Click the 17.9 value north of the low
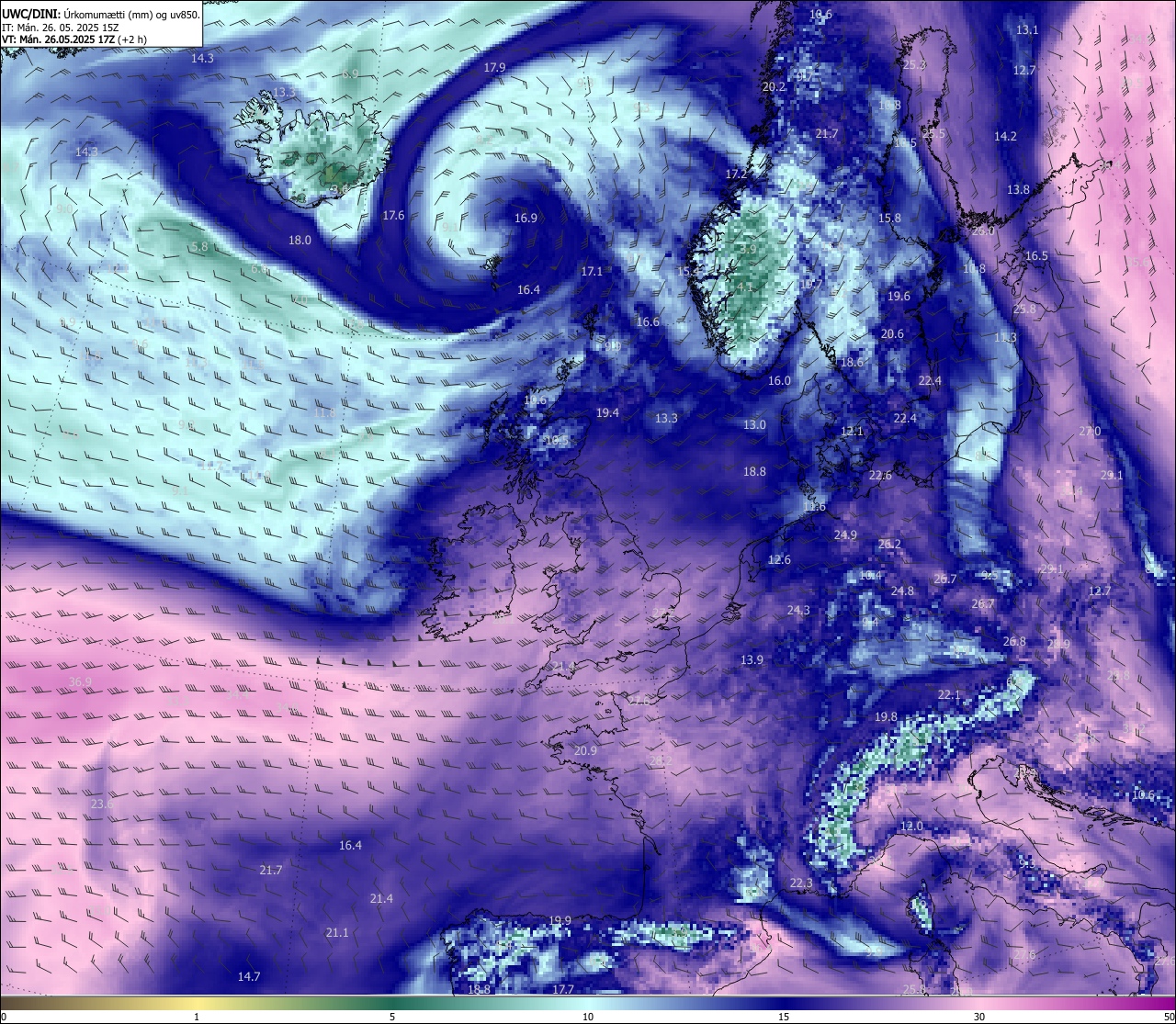Image resolution: width=1176 pixels, height=1024 pixels. coord(495,68)
